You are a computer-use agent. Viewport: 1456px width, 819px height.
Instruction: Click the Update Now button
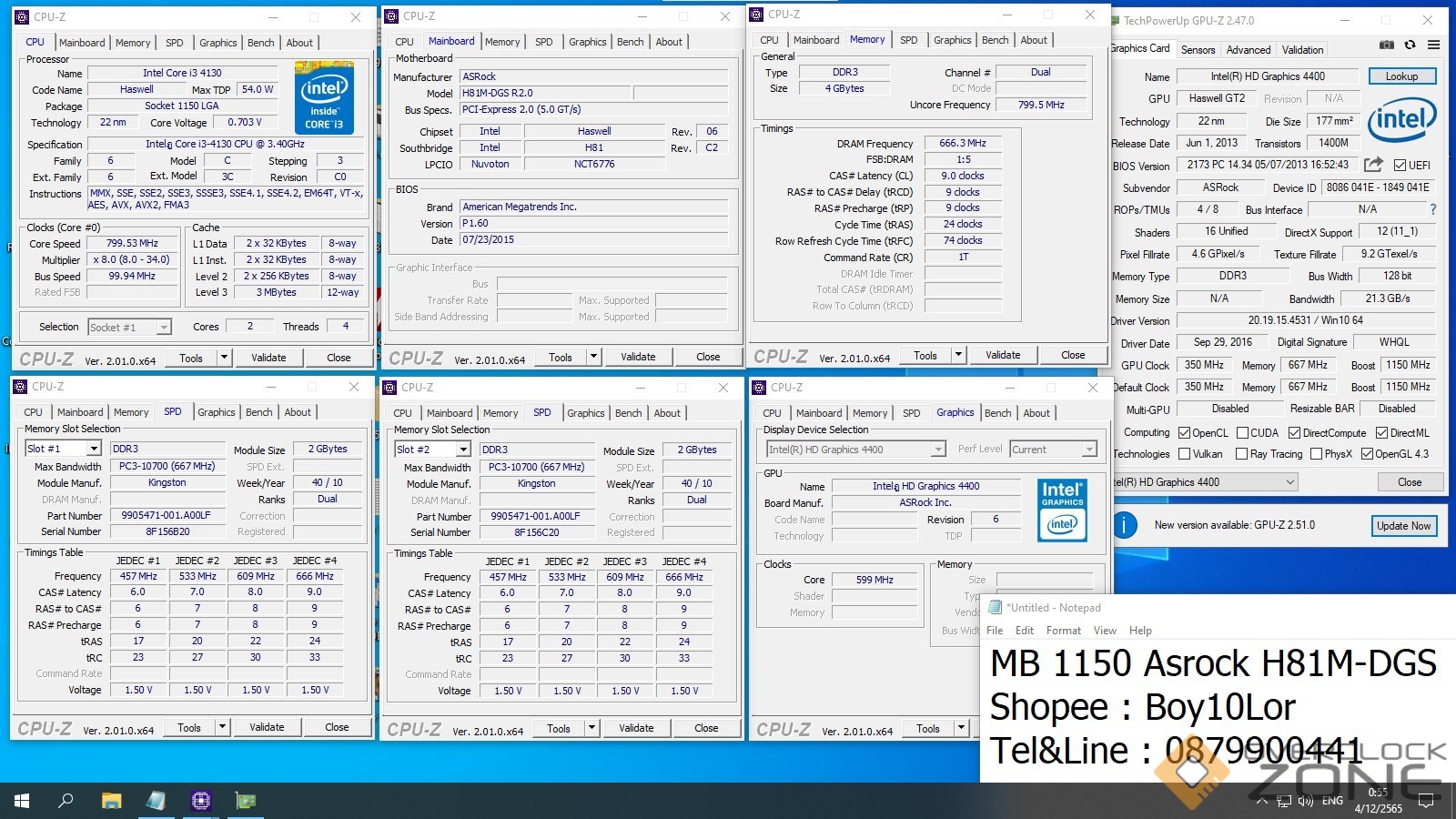tap(1403, 526)
